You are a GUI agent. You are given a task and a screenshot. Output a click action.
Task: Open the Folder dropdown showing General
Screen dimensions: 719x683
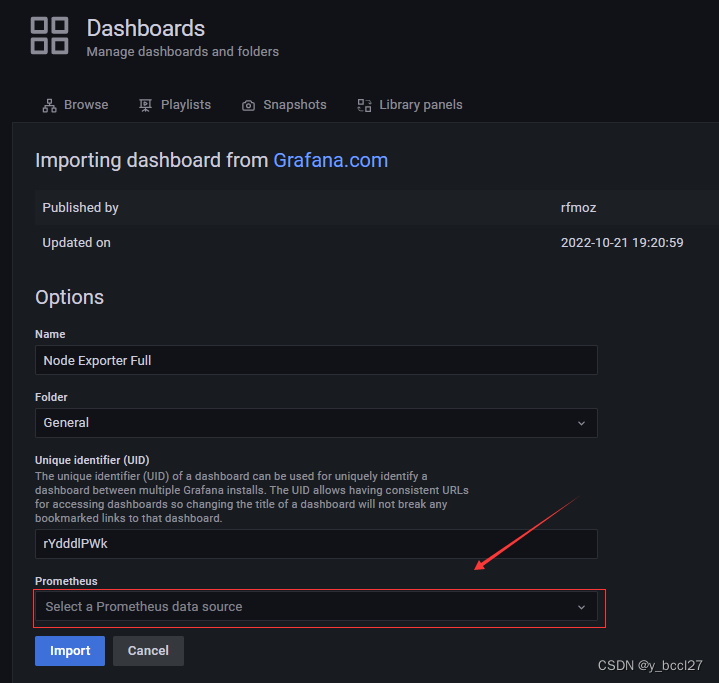pyautogui.click(x=316, y=423)
